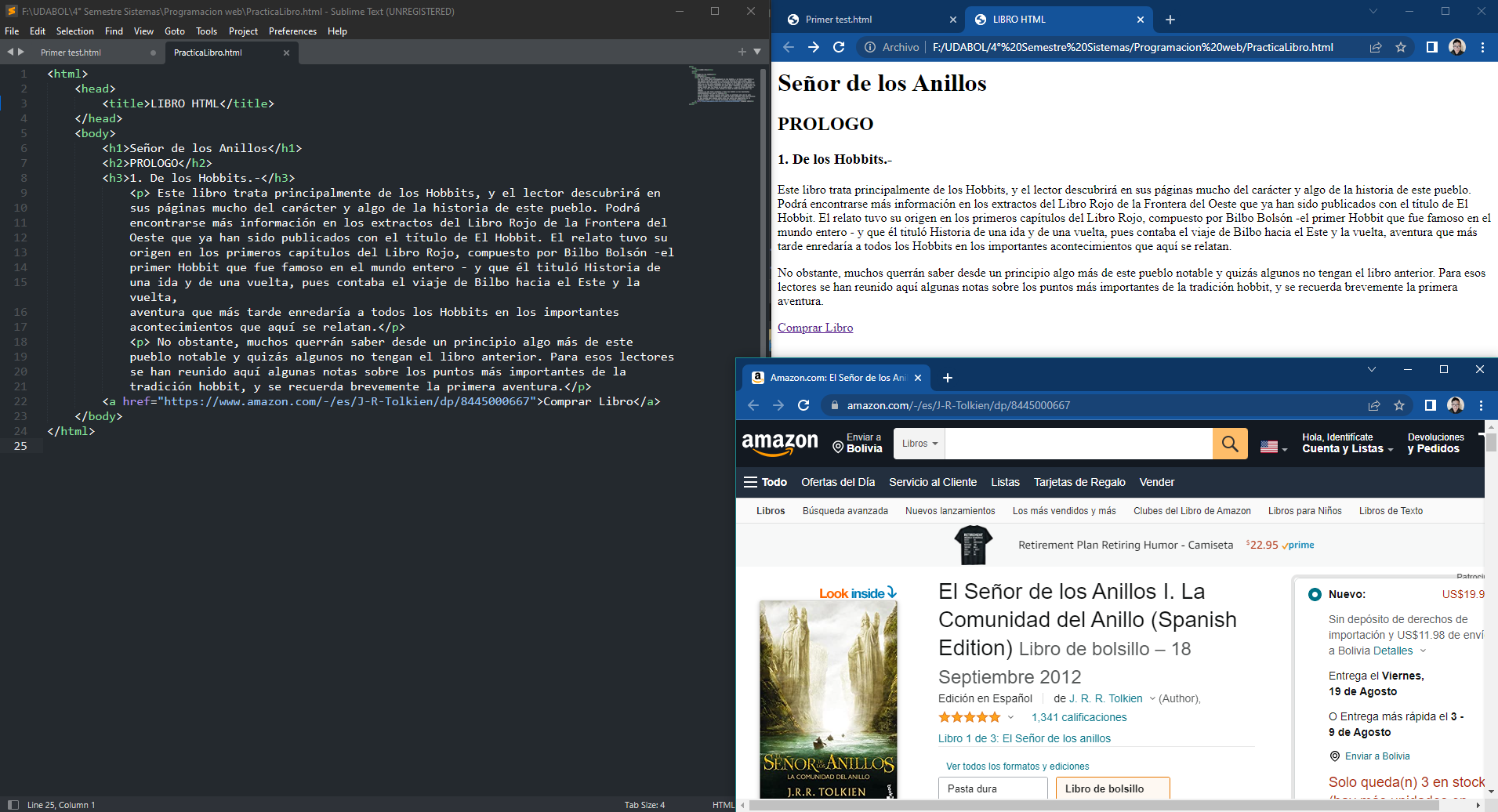Click Ver todos los formatos y ediciones

tap(1017, 767)
